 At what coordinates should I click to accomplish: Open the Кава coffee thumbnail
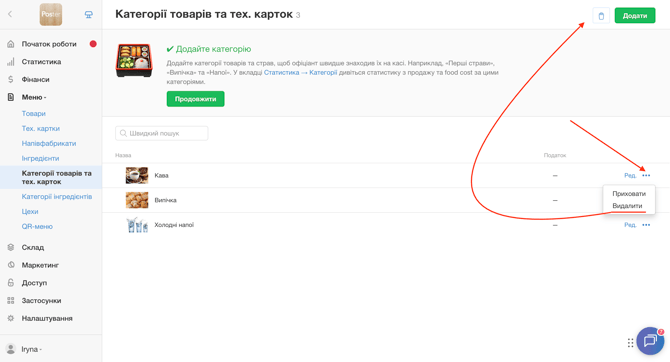137,175
